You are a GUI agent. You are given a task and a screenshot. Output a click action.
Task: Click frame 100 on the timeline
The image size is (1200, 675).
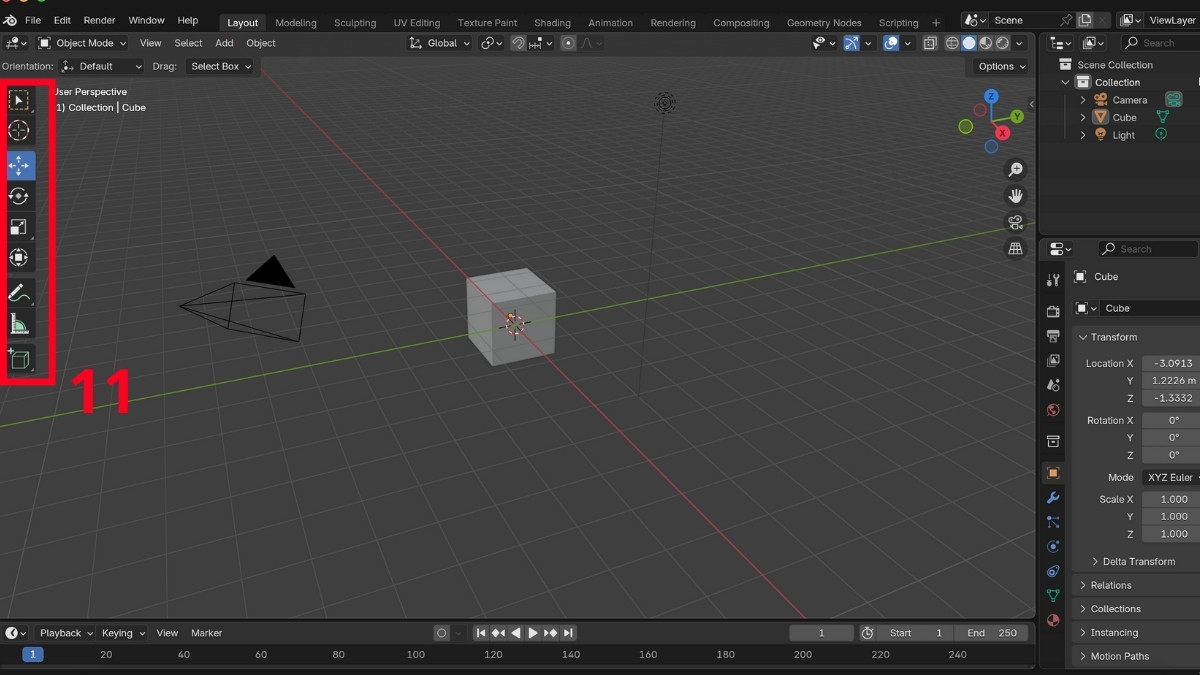pos(416,655)
